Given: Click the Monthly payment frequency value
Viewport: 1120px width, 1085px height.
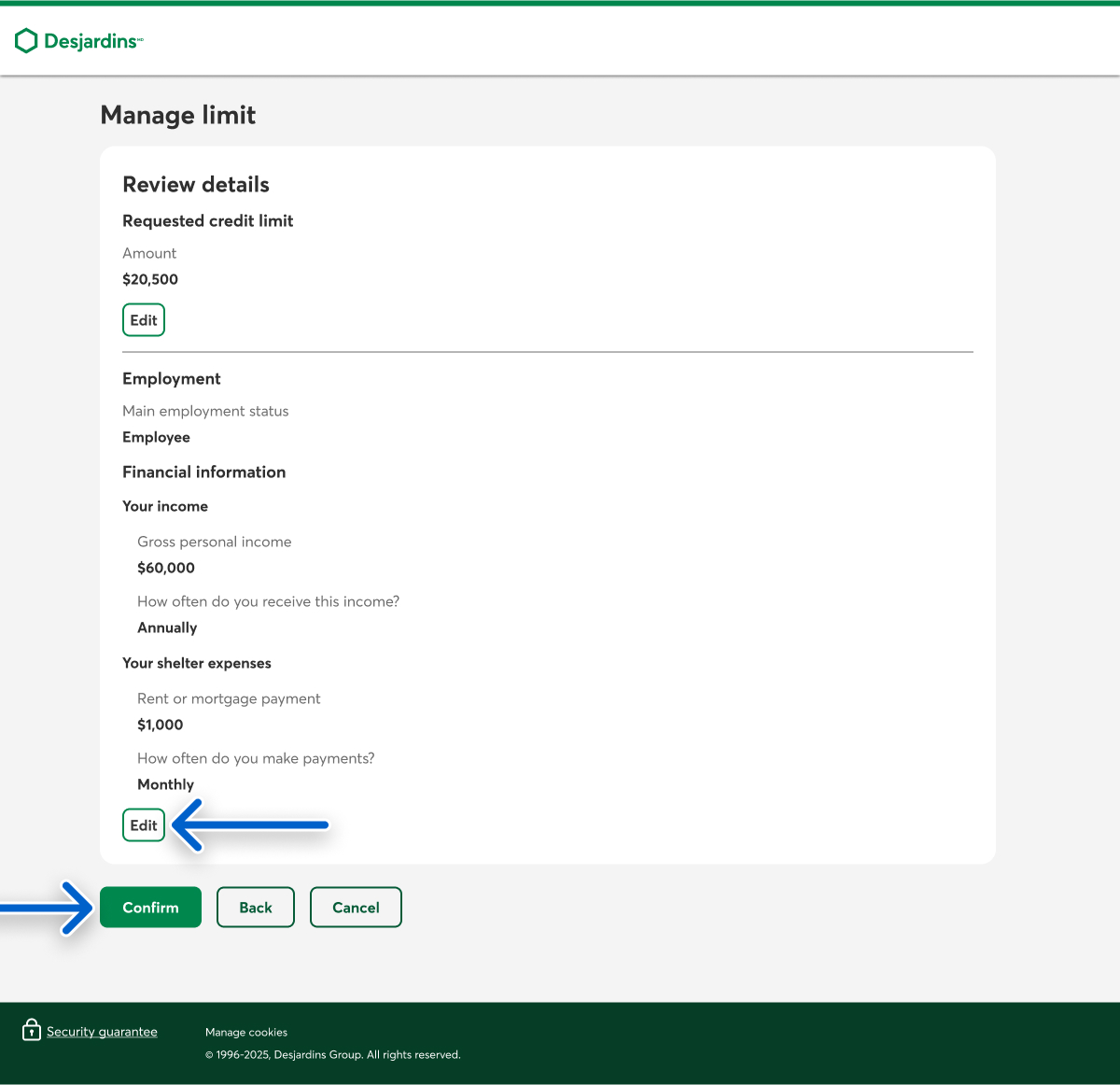Looking at the screenshot, I should 166,784.
